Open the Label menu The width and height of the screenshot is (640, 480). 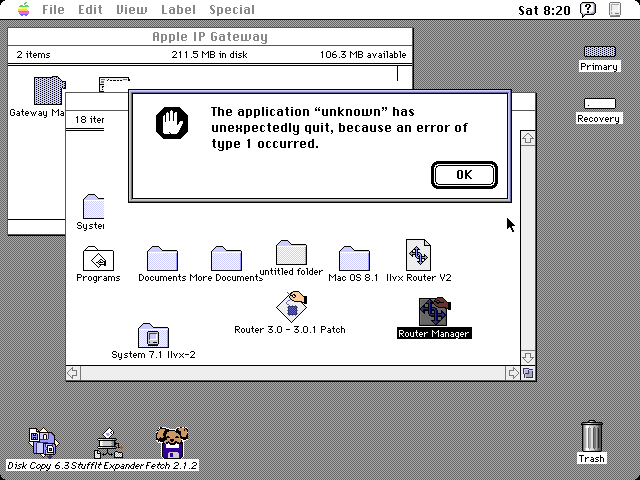click(x=178, y=9)
